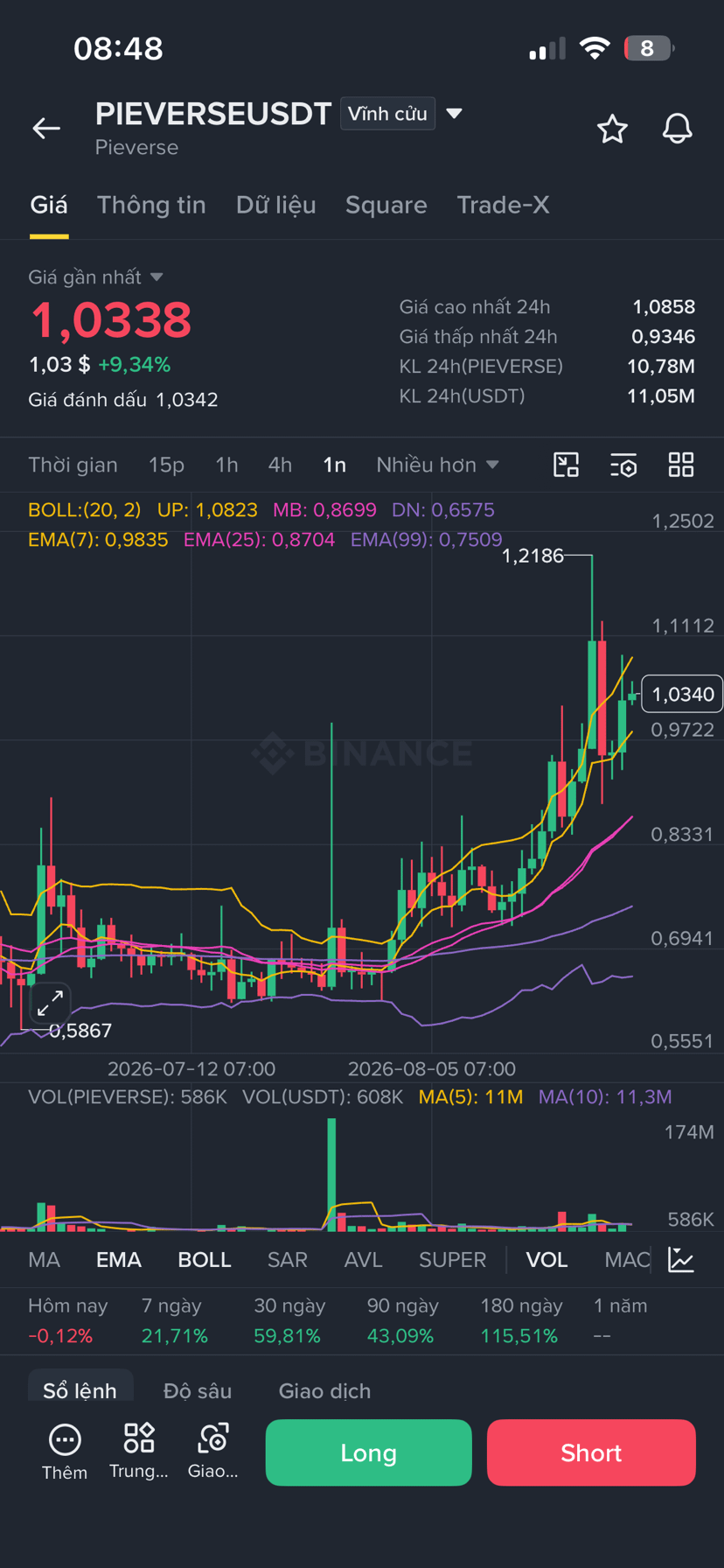Tap the last price 1,0338

(110, 320)
